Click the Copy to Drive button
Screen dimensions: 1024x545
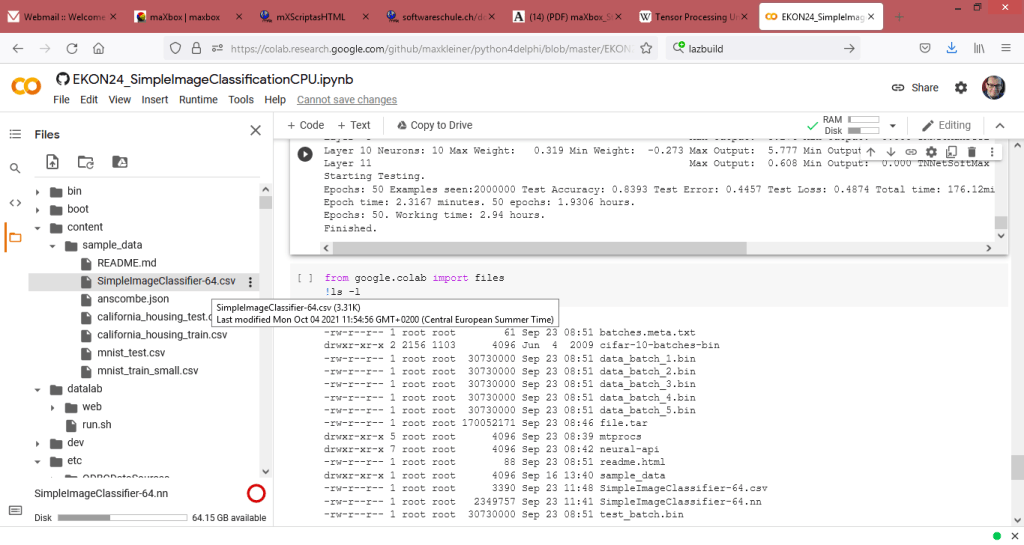(434, 125)
